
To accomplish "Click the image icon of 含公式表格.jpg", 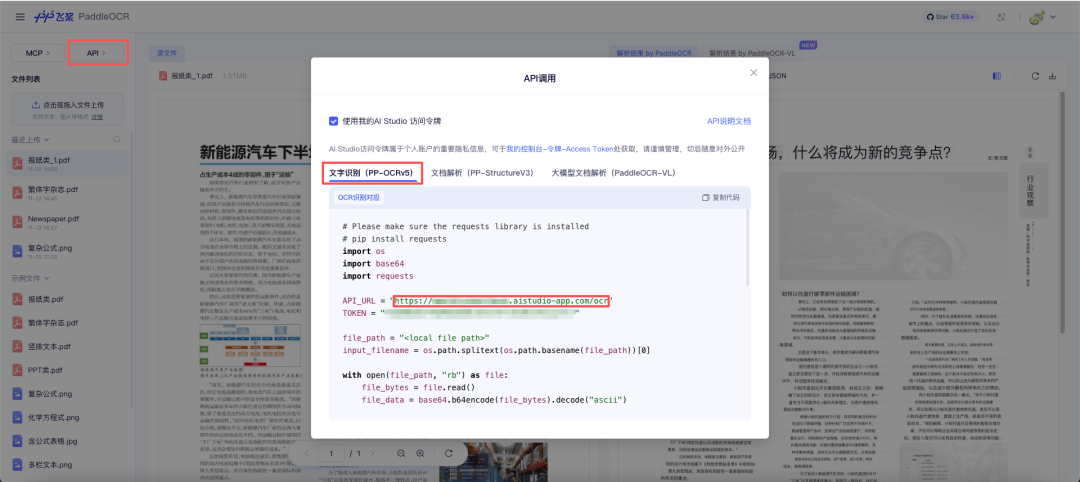I will [18, 441].
